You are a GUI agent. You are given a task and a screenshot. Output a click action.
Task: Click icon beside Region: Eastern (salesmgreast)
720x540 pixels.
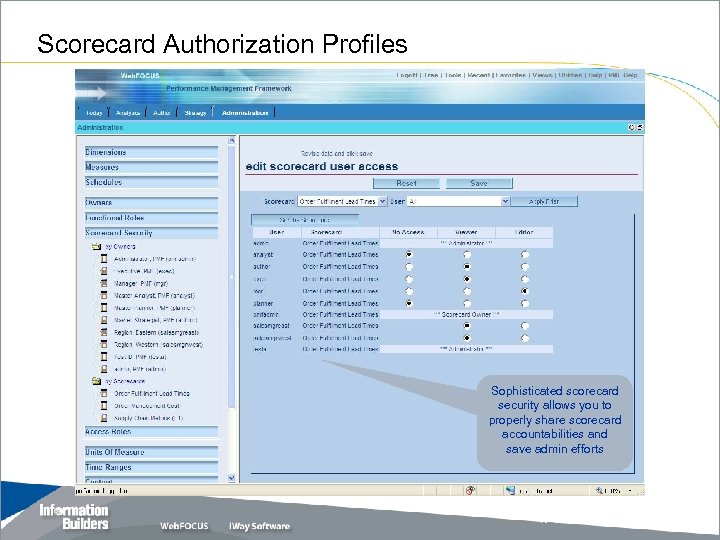tap(104, 332)
